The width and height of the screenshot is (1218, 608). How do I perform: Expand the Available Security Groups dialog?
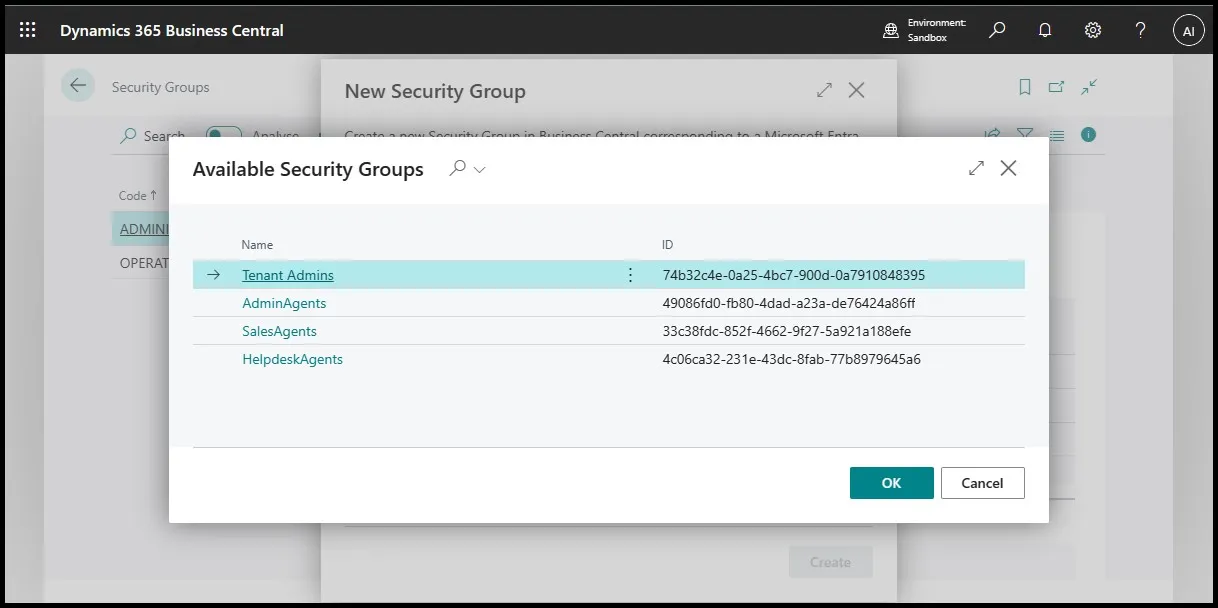(977, 169)
